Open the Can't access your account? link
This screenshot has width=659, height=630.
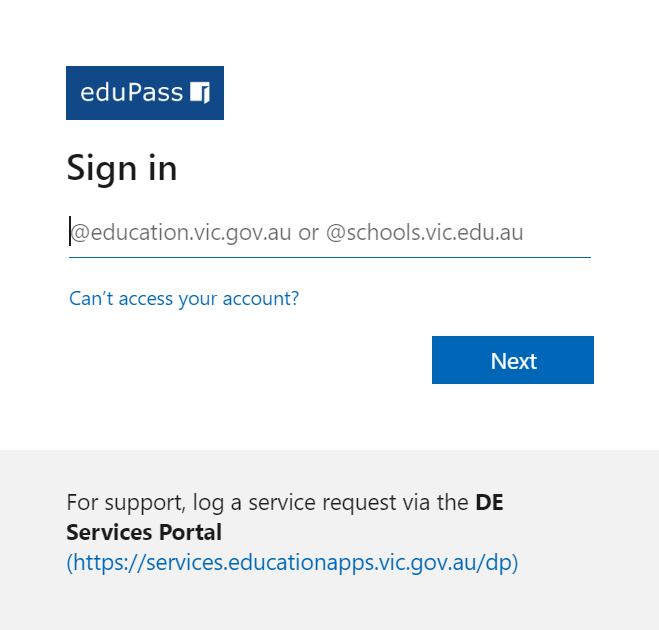(x=184, y=299)
